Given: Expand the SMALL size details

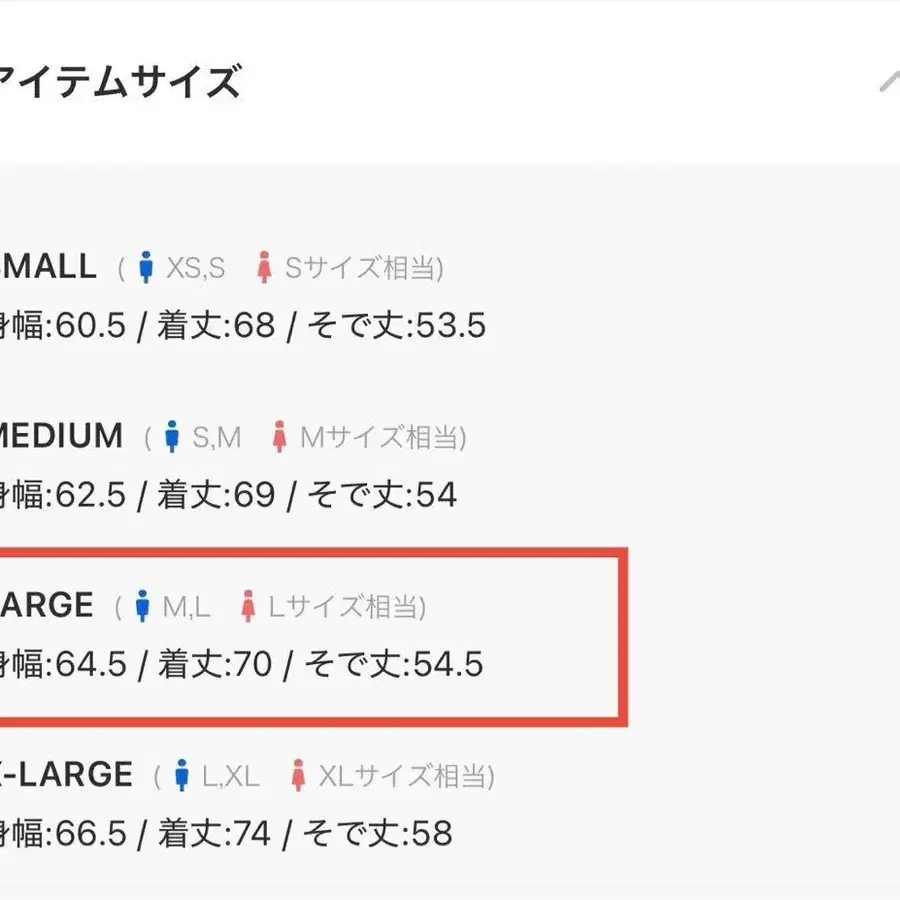Looking at the screenshot, I should pyautogui.click(x=50, y=265).
